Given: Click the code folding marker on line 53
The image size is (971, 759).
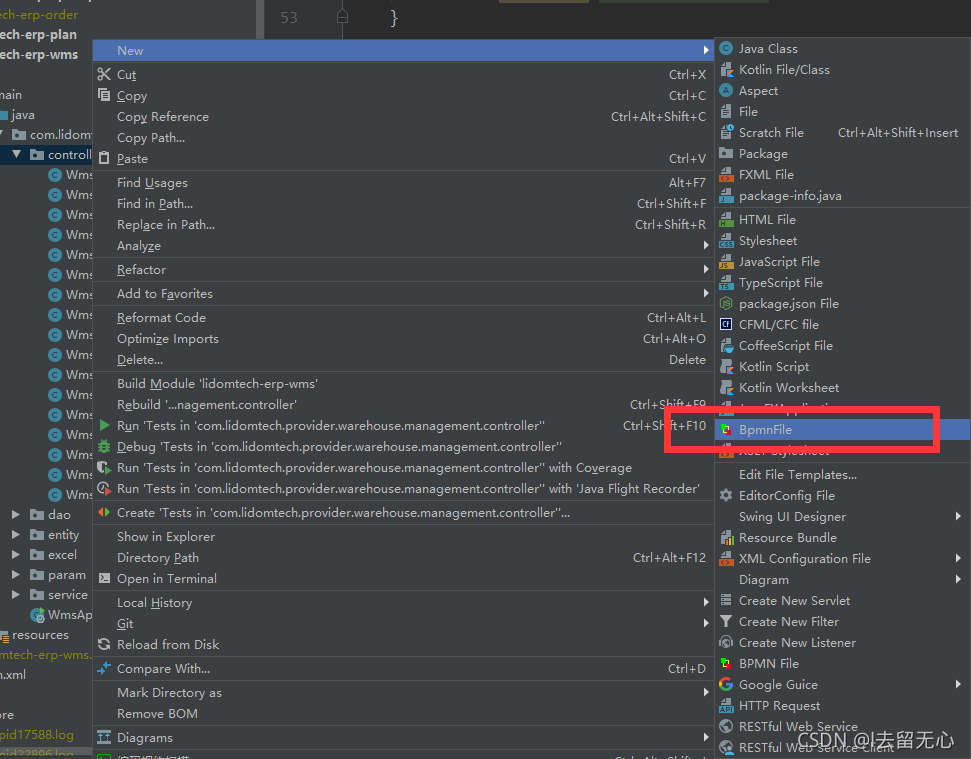Looking at the screenshot, I should pos(342,17).
